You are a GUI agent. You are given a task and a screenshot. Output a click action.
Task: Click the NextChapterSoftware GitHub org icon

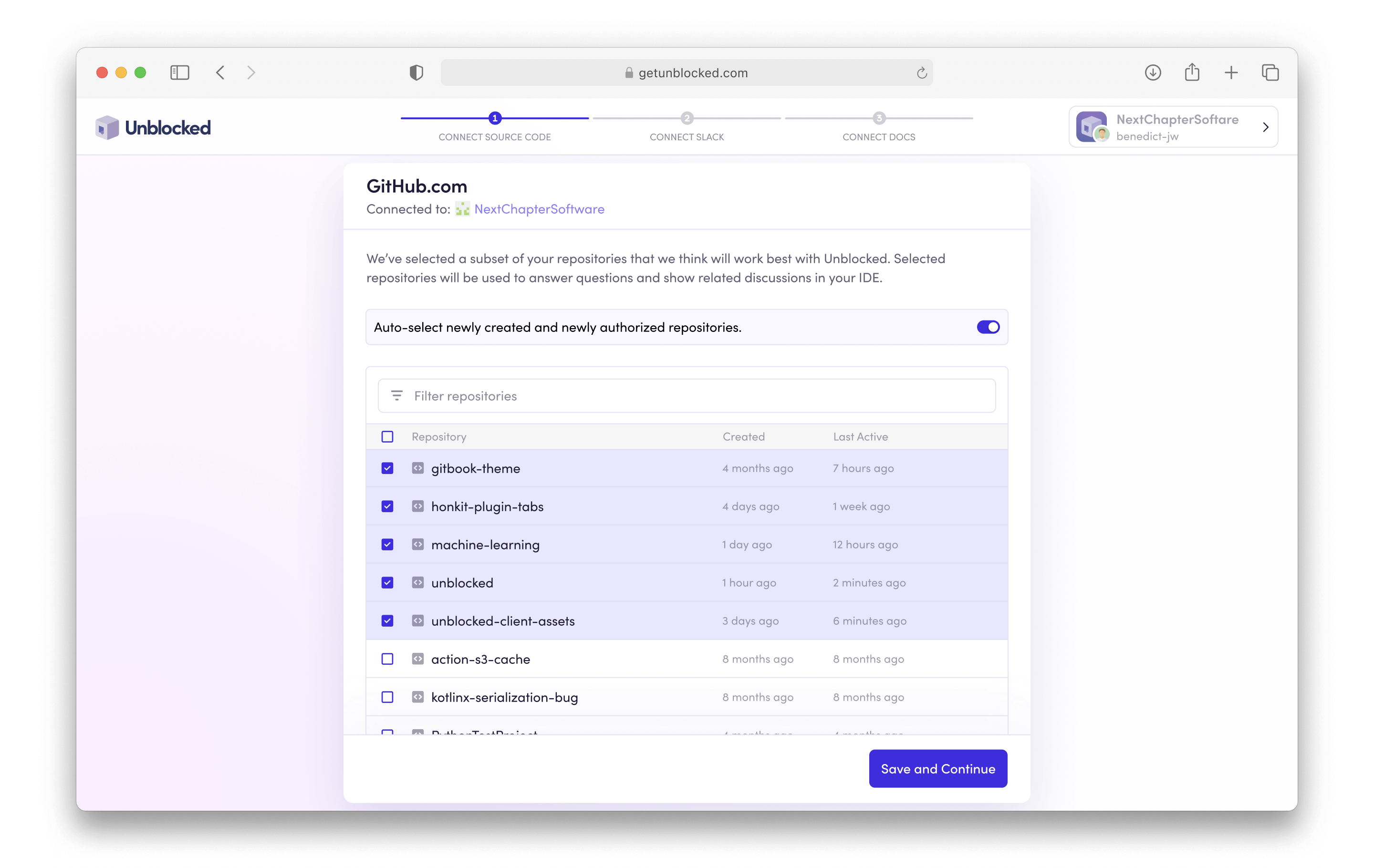coord(462,209)
